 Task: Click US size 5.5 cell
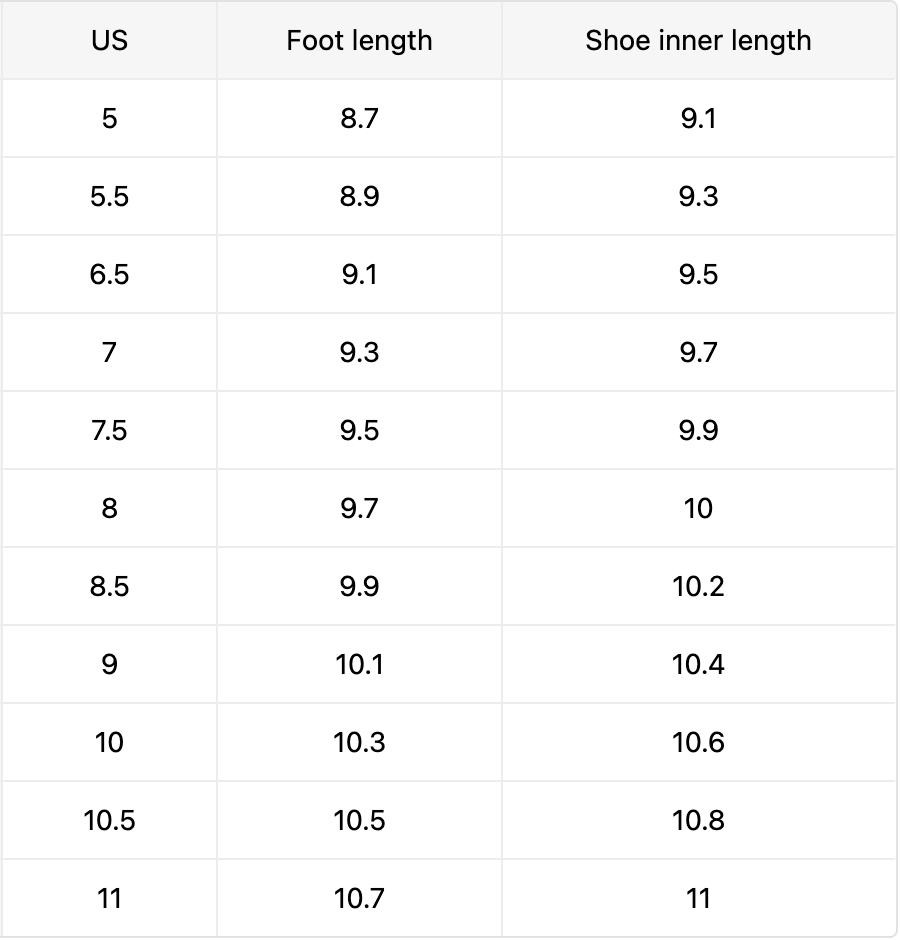click(x=109, y=197)
